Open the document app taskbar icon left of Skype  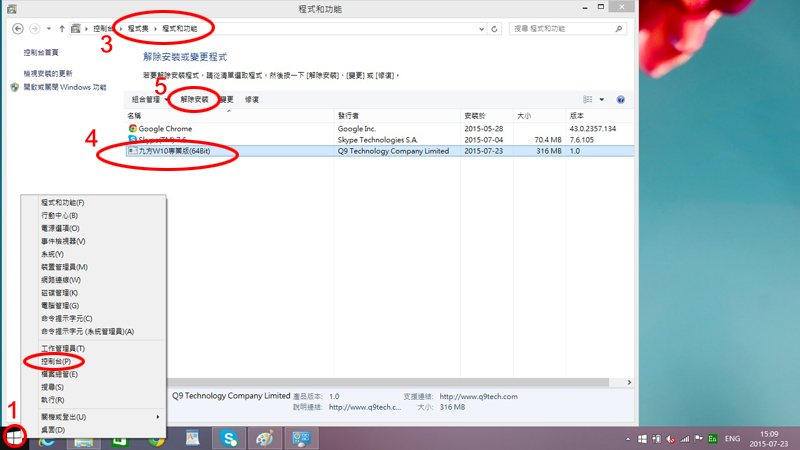coord(192,438)
